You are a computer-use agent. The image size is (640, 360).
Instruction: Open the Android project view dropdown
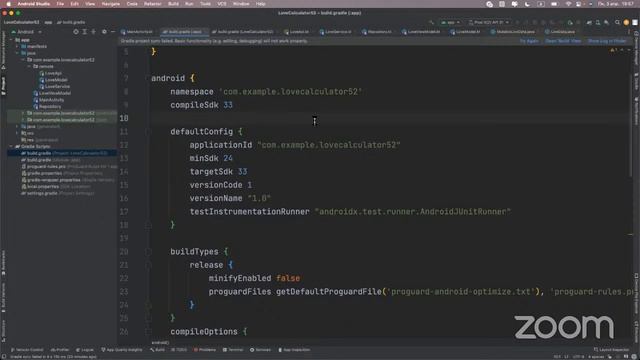coord(26,32)
